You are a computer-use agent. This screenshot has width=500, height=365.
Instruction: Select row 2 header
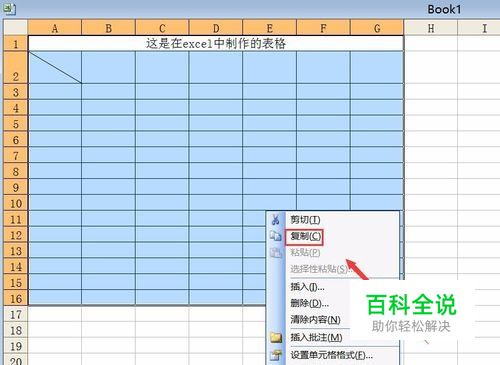[x=16, y=67]
